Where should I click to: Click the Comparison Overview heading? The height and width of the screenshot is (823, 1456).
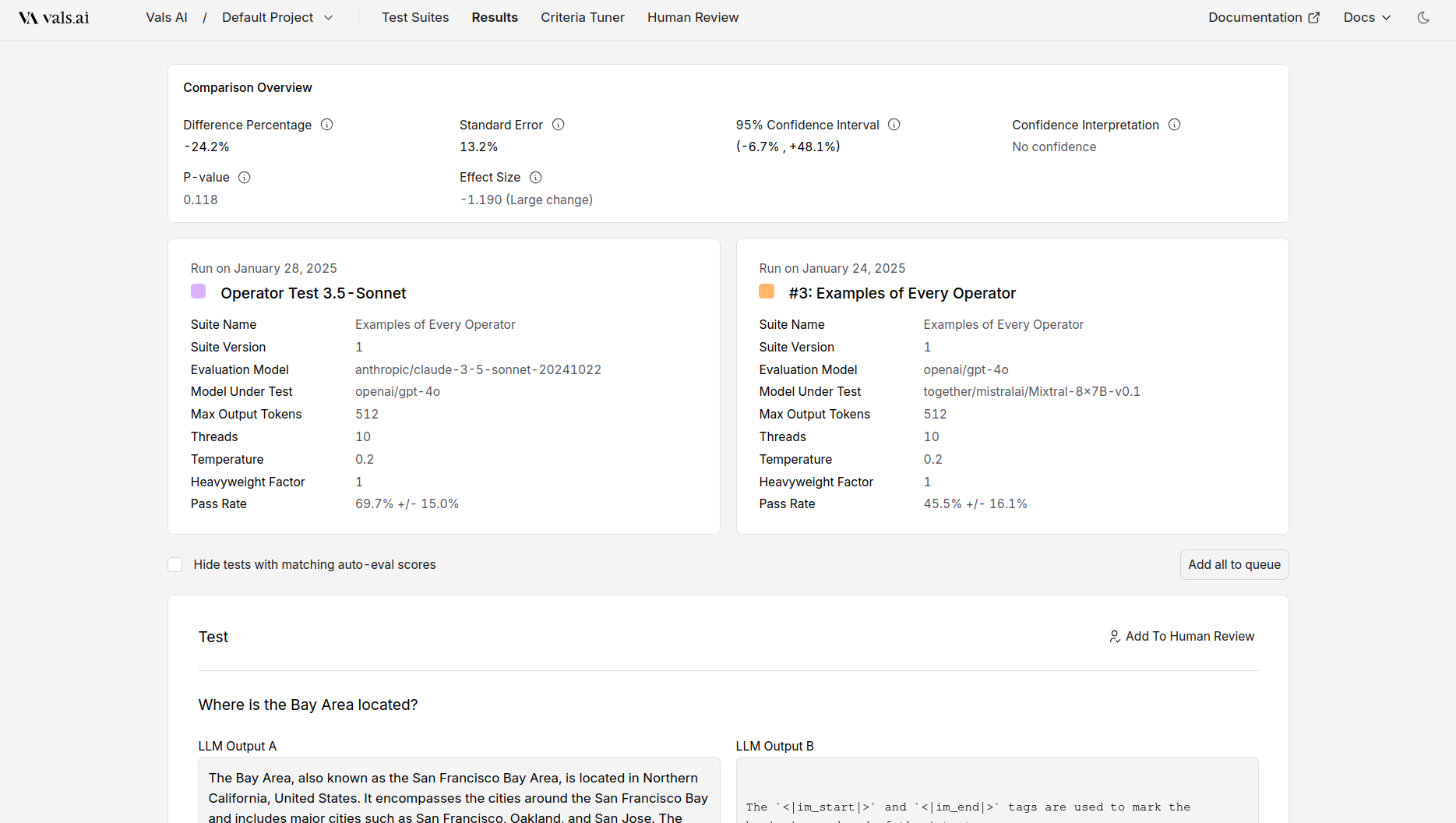tap(248, 87)
